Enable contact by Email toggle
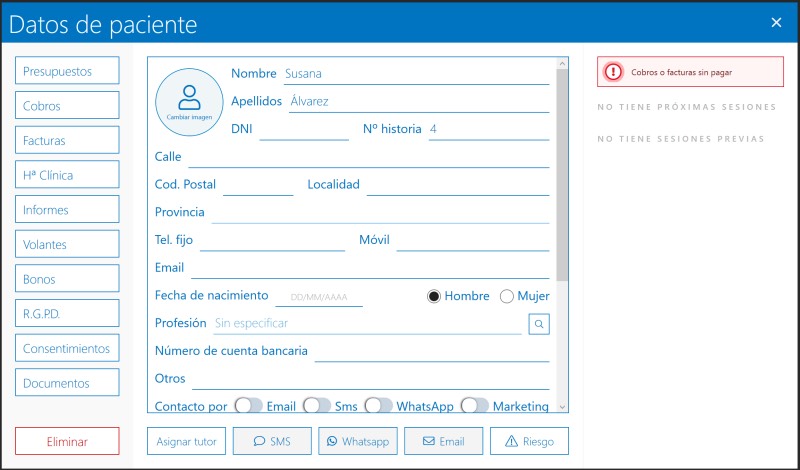 (248, 406)
